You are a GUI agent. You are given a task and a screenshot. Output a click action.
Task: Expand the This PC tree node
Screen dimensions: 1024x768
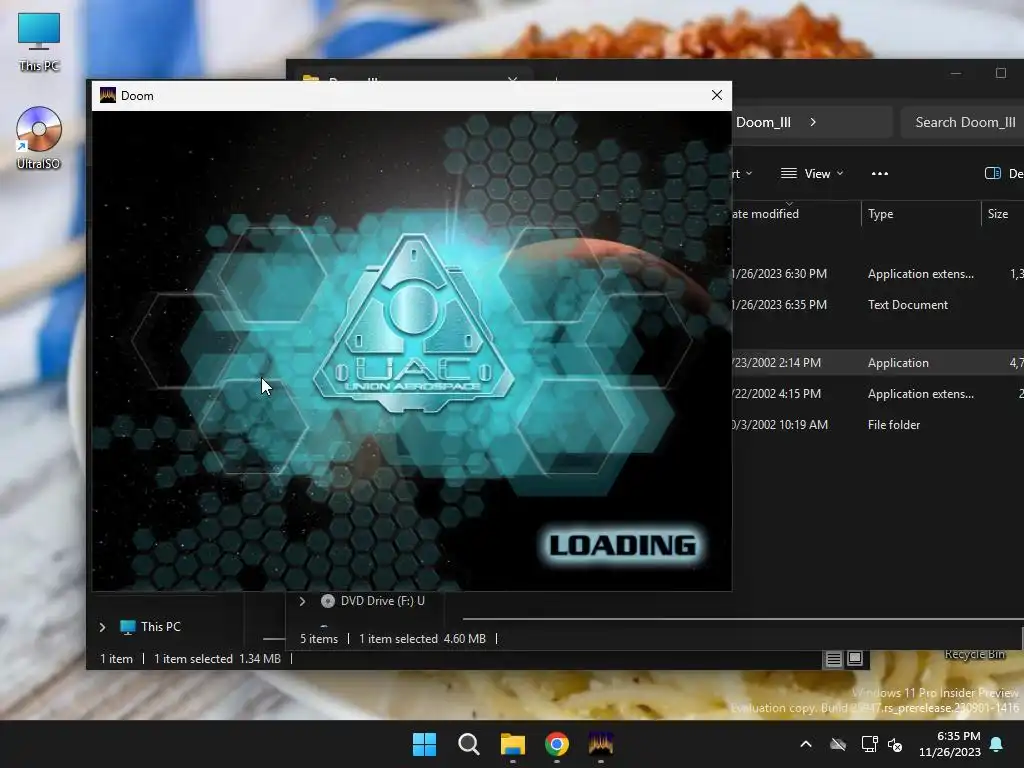(x=103, y=627)
